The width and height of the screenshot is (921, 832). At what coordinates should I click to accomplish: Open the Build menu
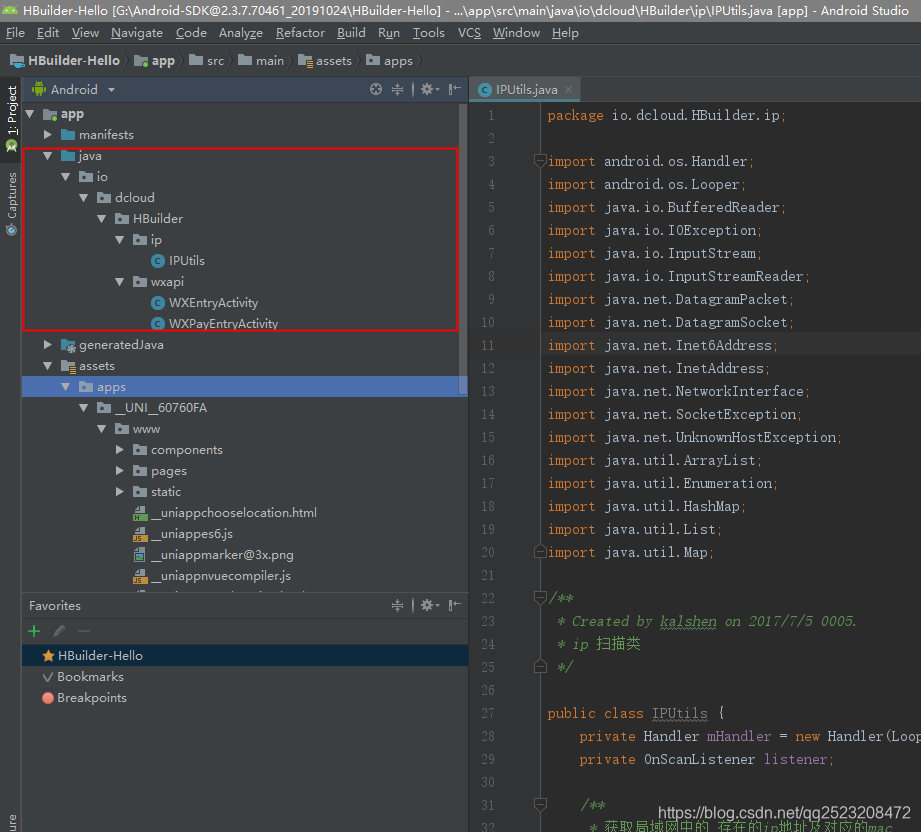tap(351, 33)
